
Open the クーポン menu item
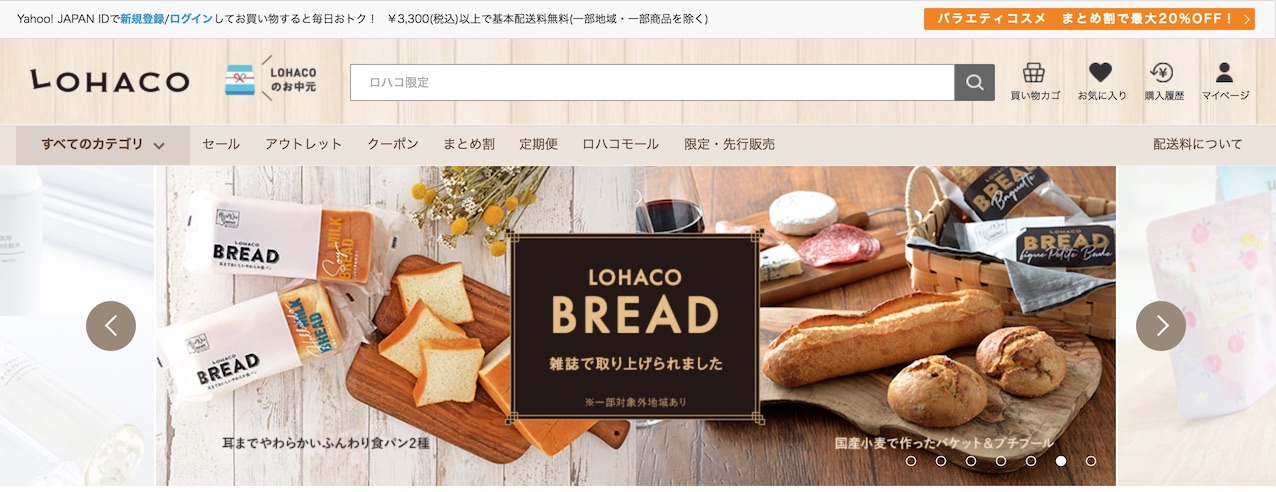point(393,144)
